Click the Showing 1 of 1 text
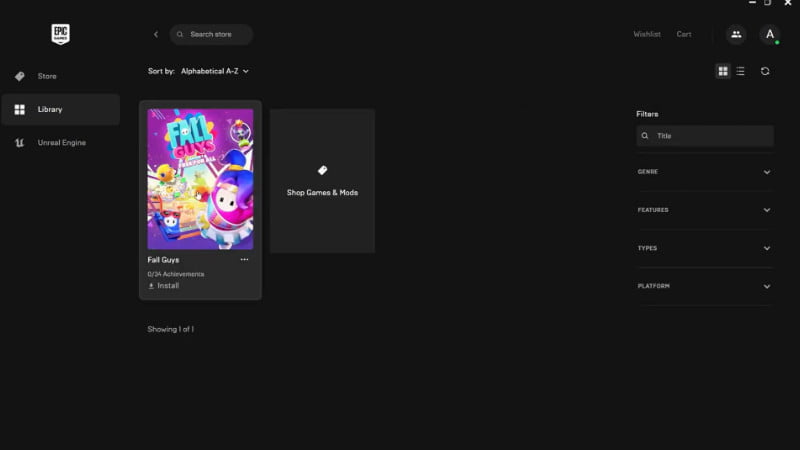This screenshot has width=800, height=450. [x=170, y=329]
